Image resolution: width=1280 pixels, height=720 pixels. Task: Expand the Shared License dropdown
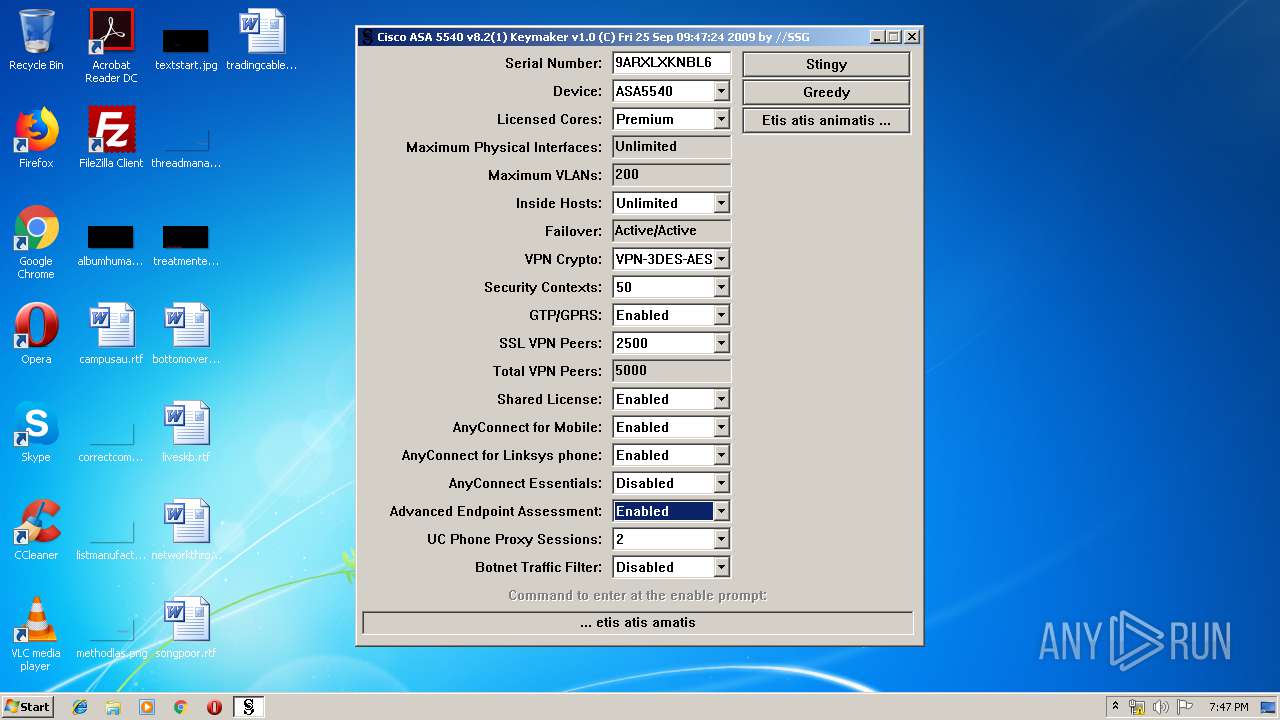pos(722,399)
